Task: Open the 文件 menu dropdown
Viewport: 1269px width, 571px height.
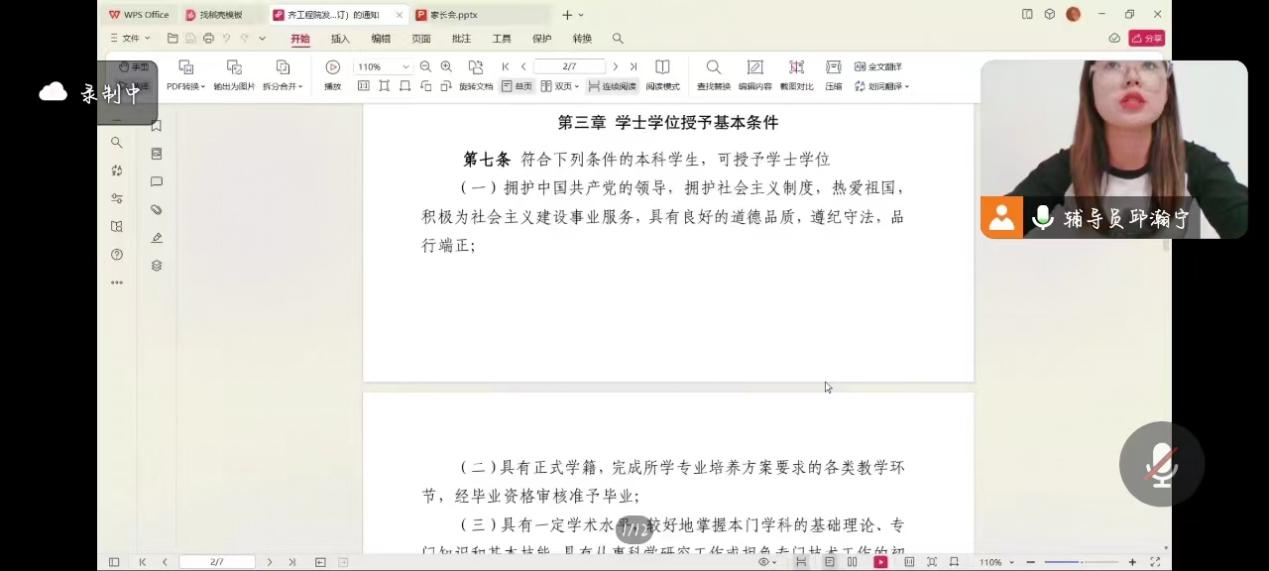Action: click(130, 39)
